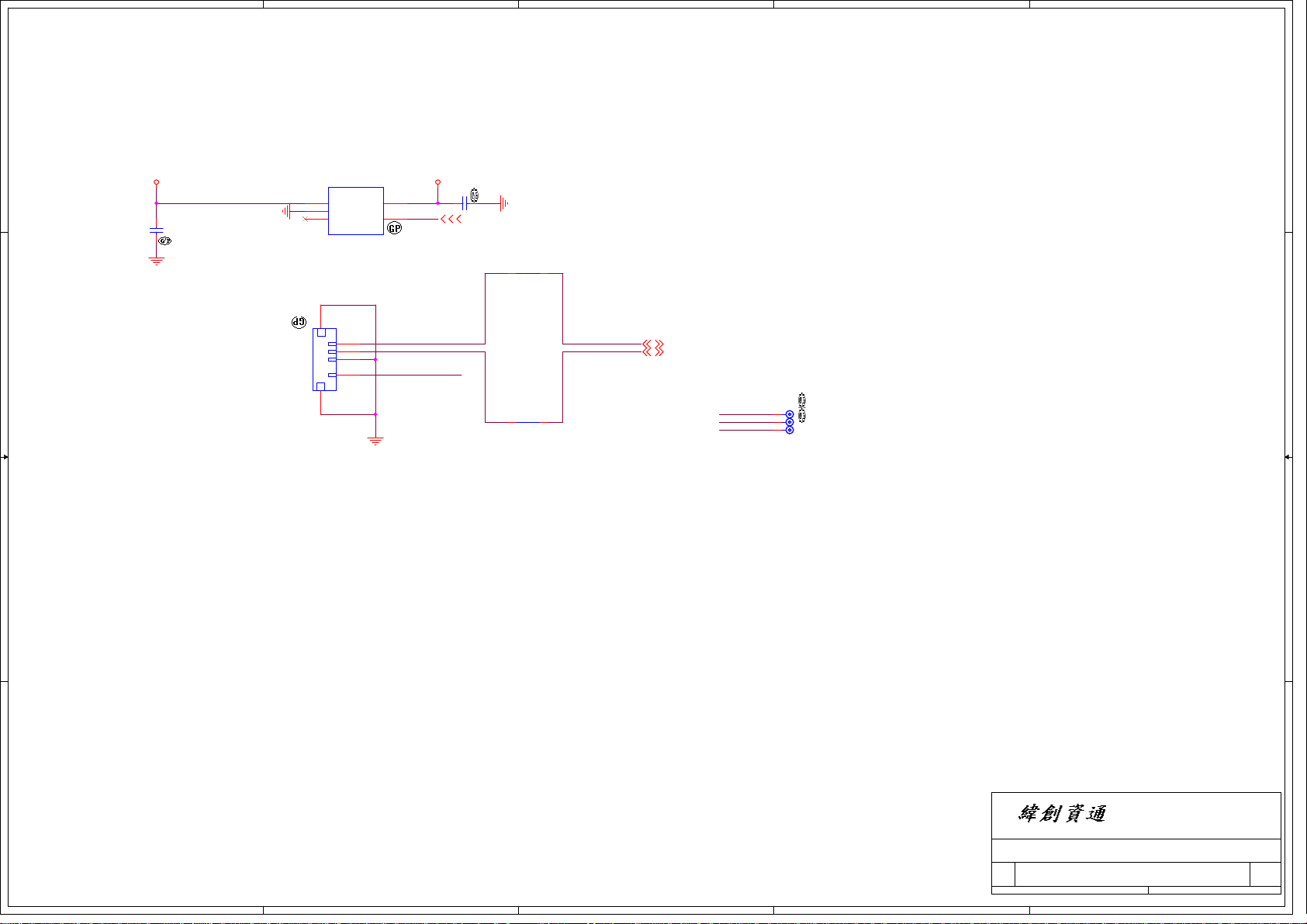Viewport: 1307px width, 924px height.
Task: Click the GP badge beside the blue IC
Action: click(x=395, y=228)
